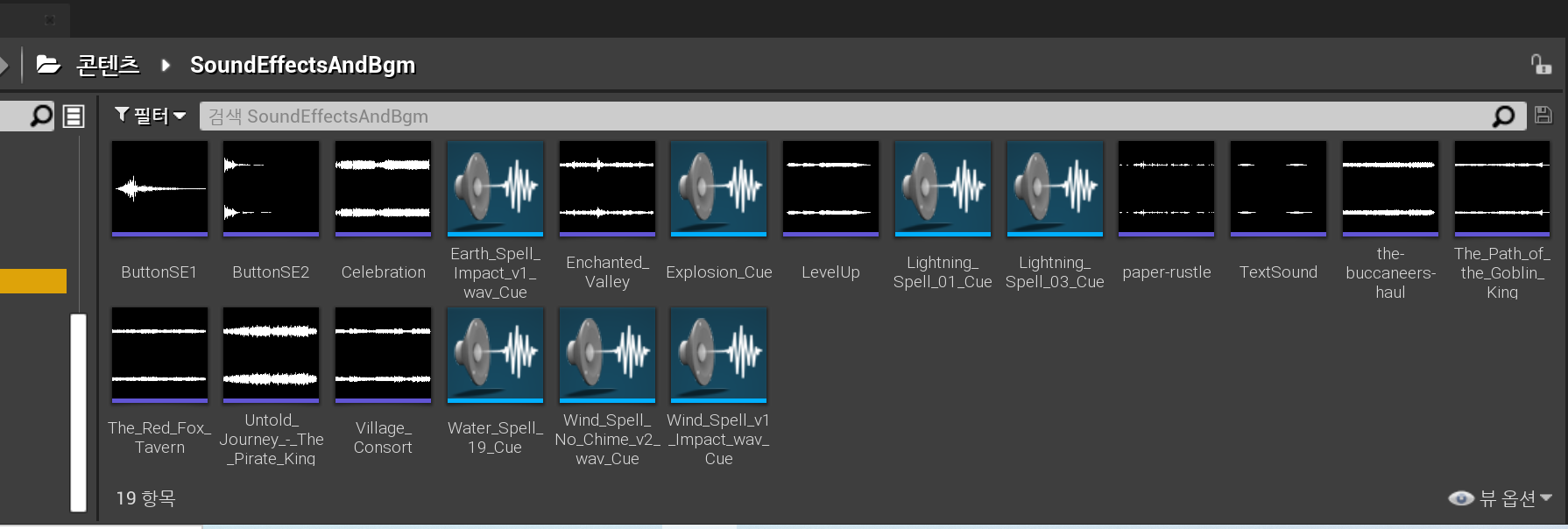
Task: Click the SoundEffectsAndBgm search input field
Action: pyautogui.click(x=841, y=116)
